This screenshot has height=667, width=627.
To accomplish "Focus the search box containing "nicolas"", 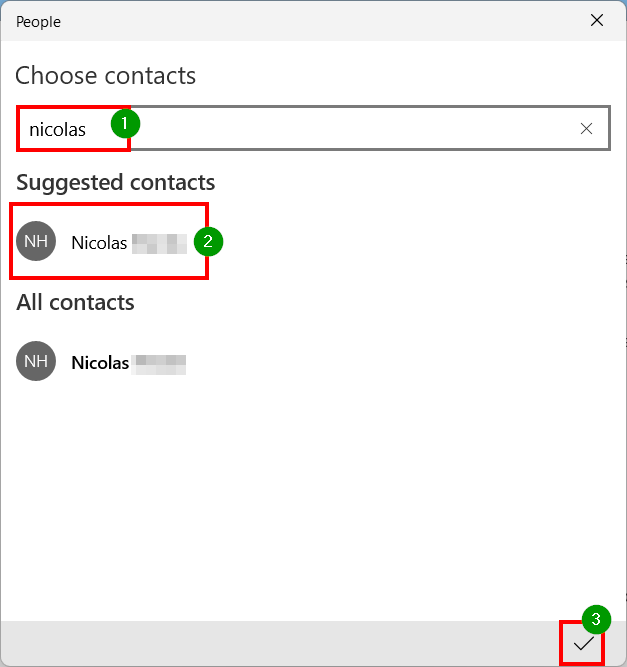I will tap(314, 128).
